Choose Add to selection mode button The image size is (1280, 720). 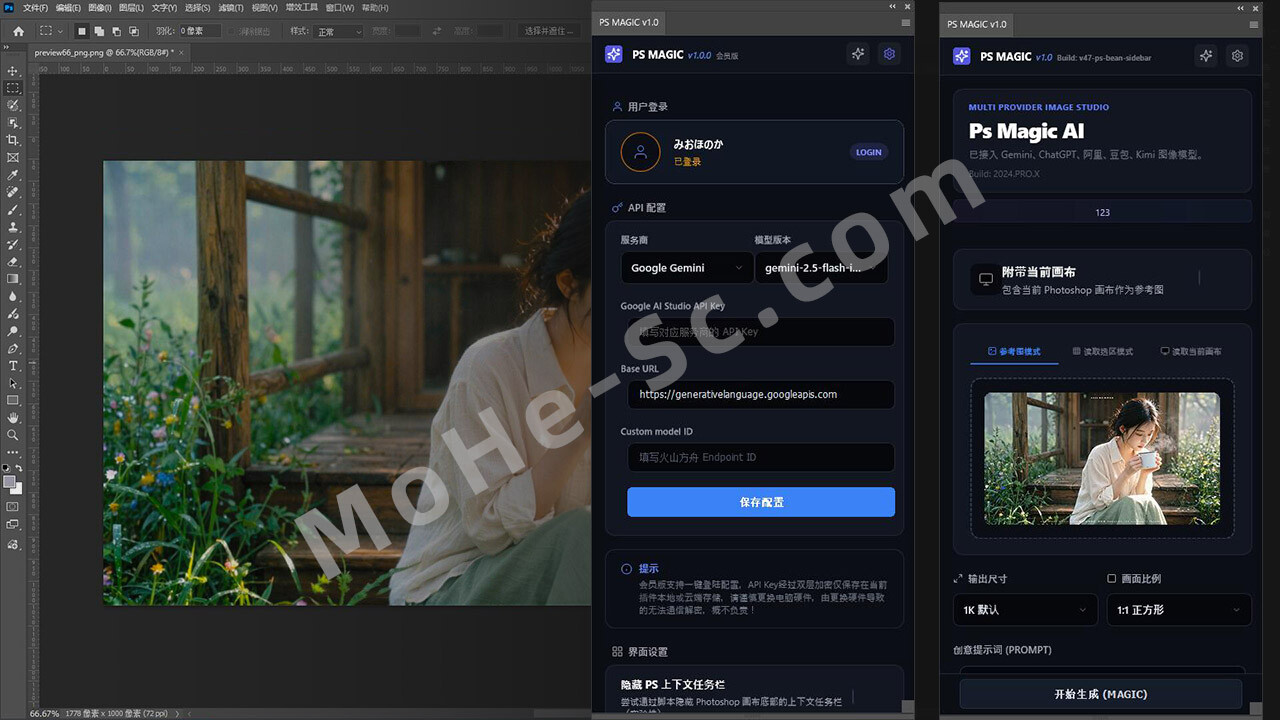99,31
